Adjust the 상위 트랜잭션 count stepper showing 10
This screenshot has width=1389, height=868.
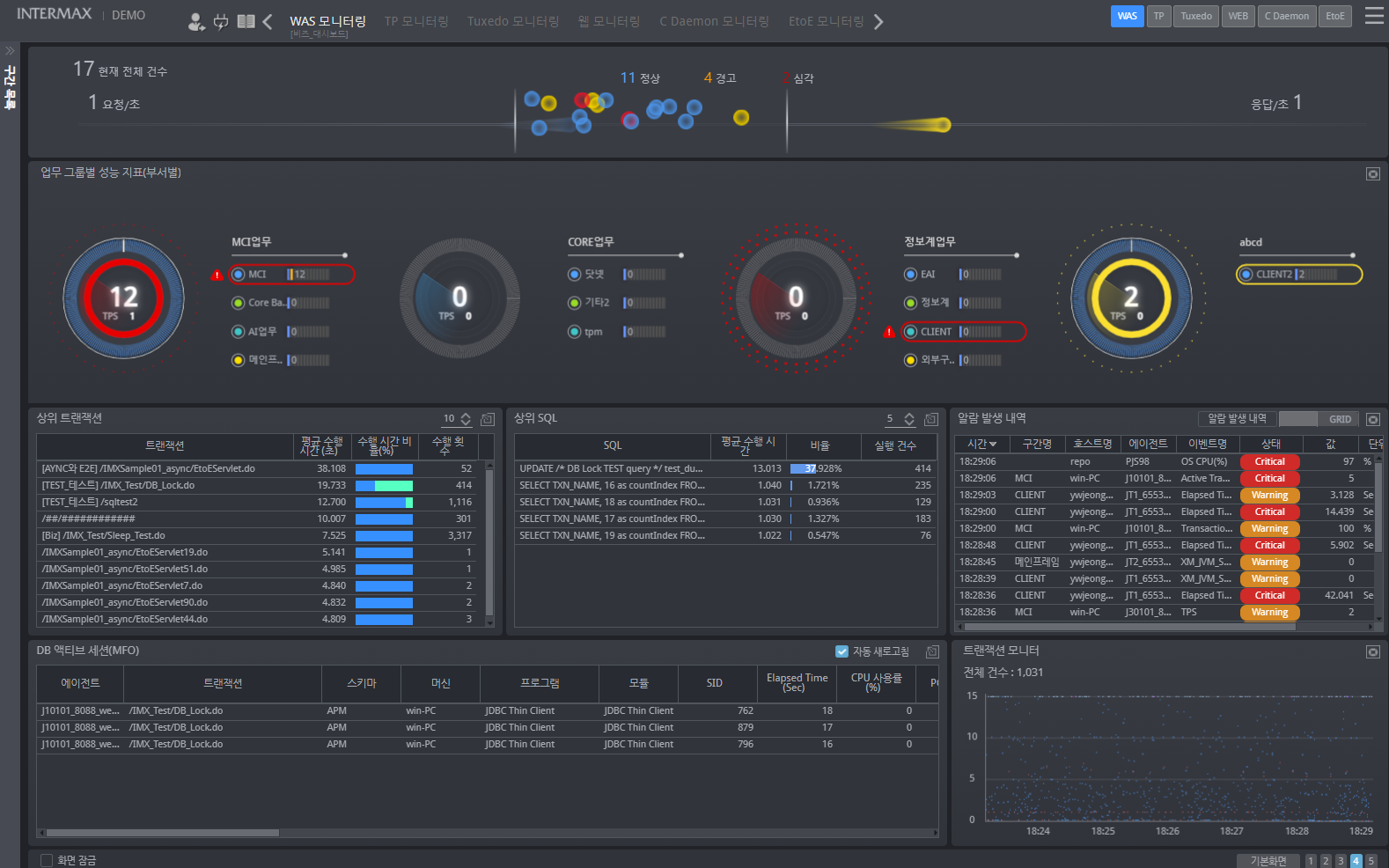pyautogui.click(x=466, y=419)
